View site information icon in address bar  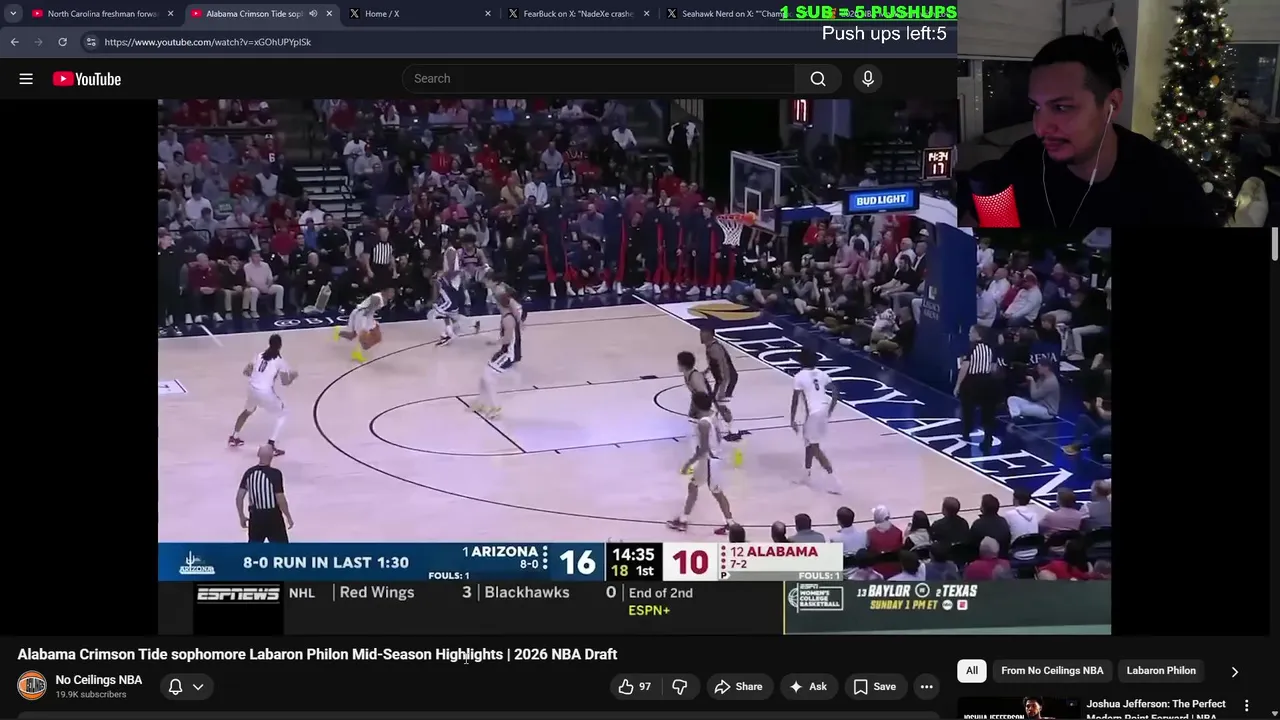91,42
